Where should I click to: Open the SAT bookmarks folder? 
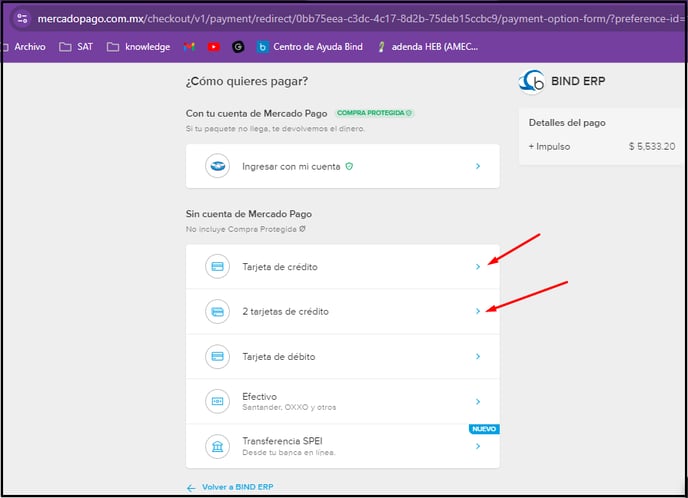pos(76,47)
